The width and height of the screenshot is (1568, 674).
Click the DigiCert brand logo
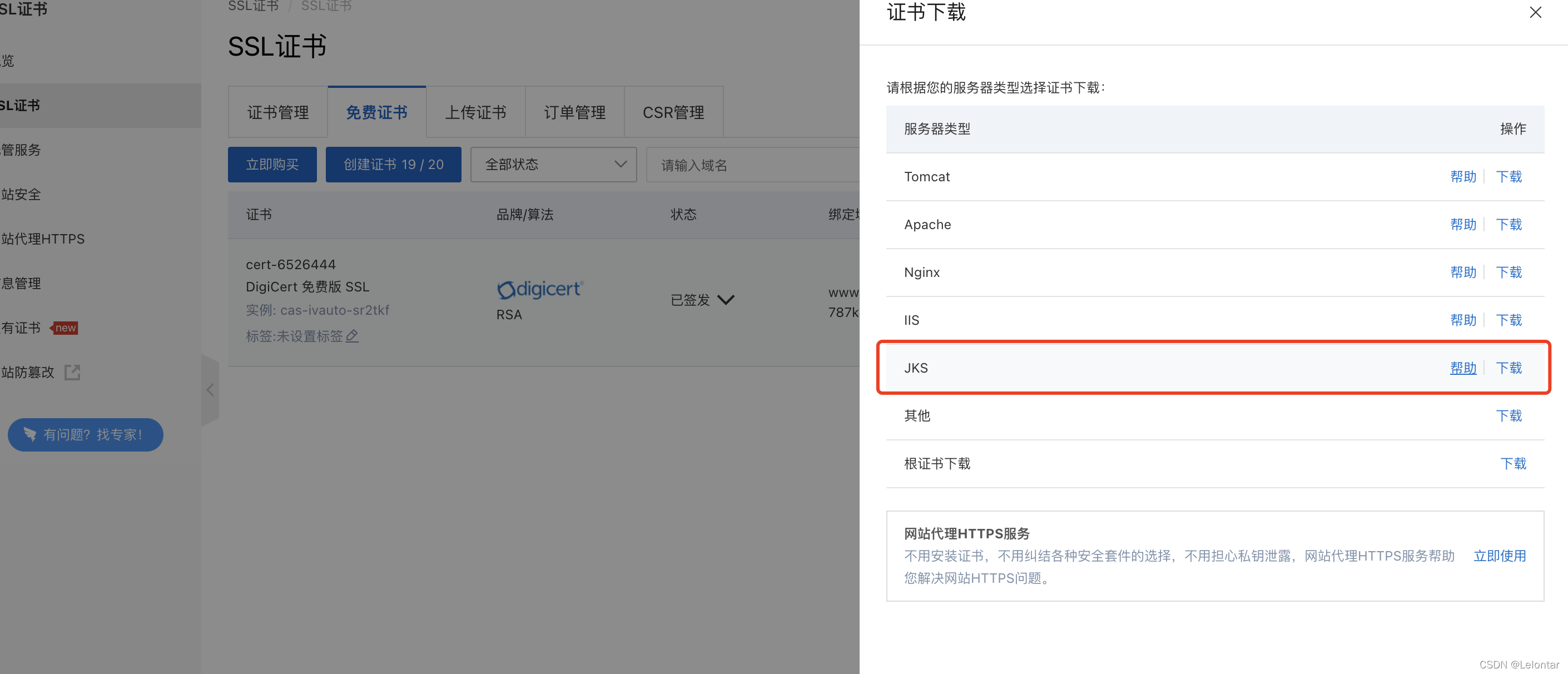pyautogui.click(x=540, y=289)
